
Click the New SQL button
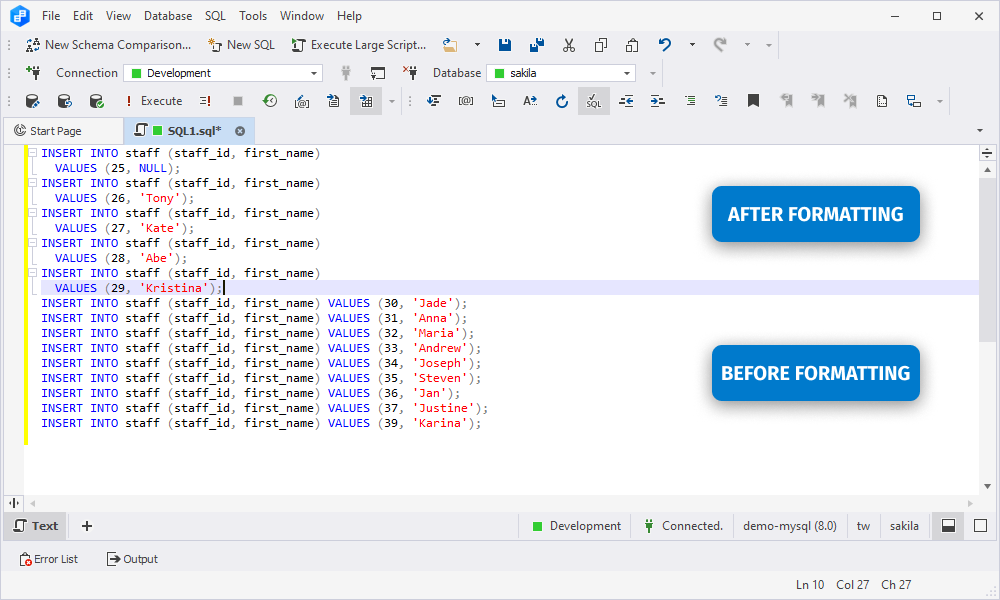[241, 45]
